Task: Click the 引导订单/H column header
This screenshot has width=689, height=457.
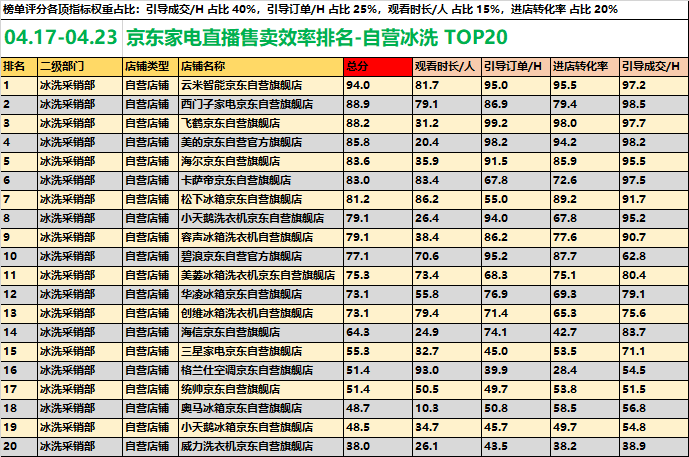Action: 516,66
